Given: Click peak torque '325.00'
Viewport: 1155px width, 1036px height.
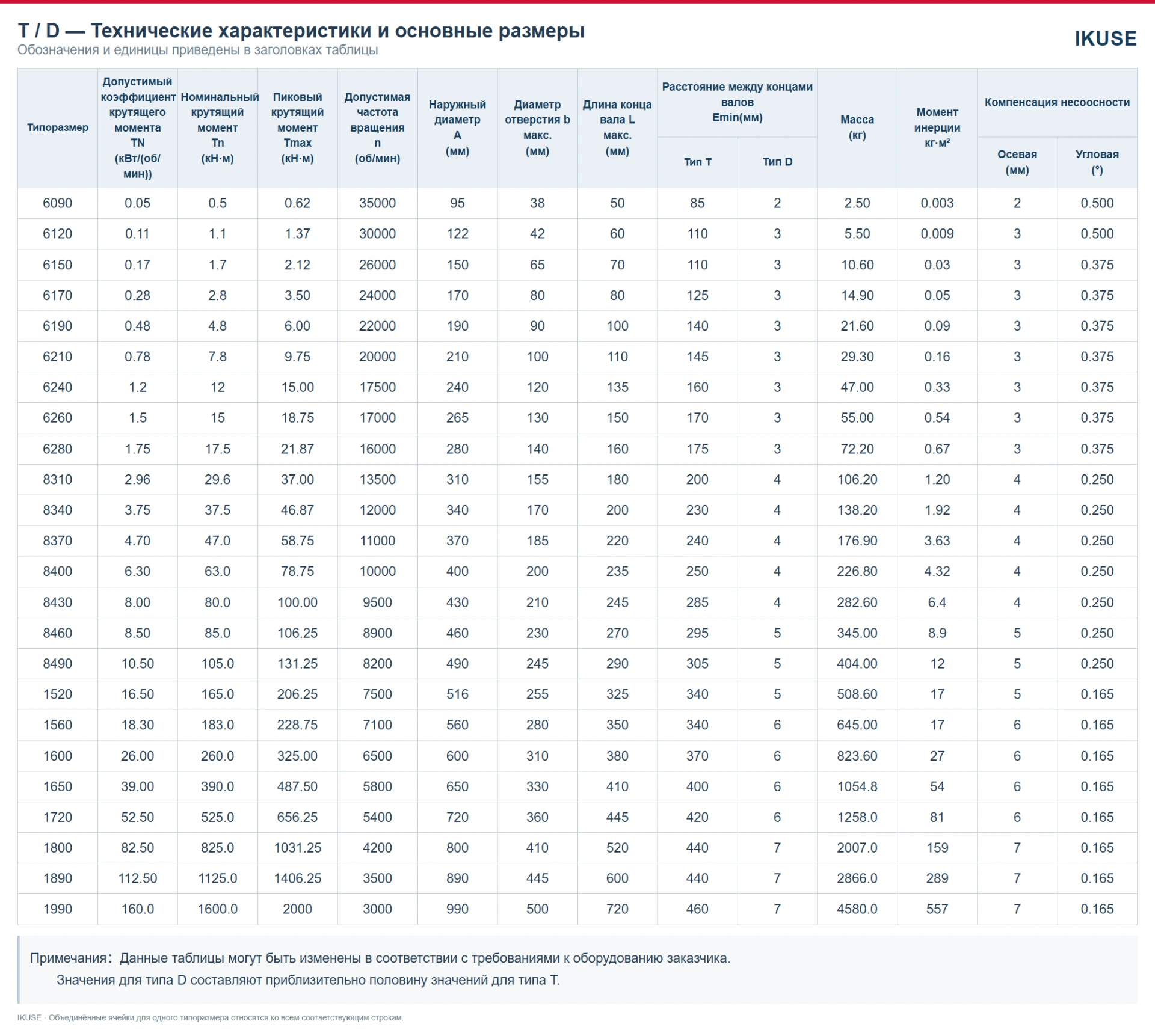Looking at the screenshot, I should point(297,756).
